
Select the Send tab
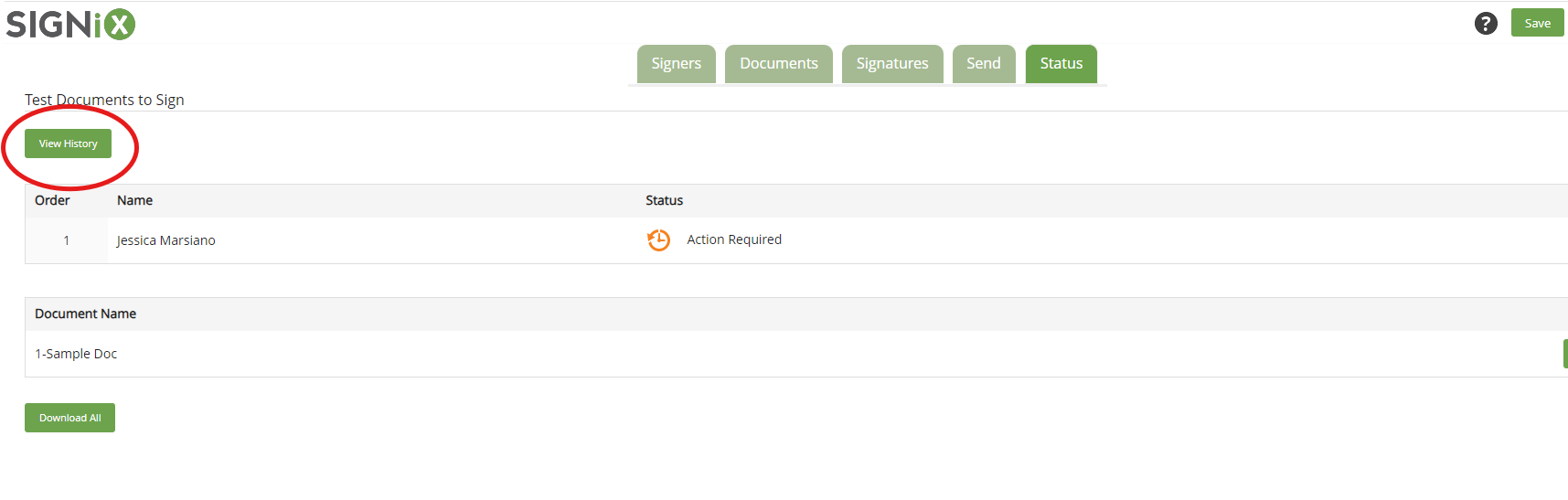[984, 64]
